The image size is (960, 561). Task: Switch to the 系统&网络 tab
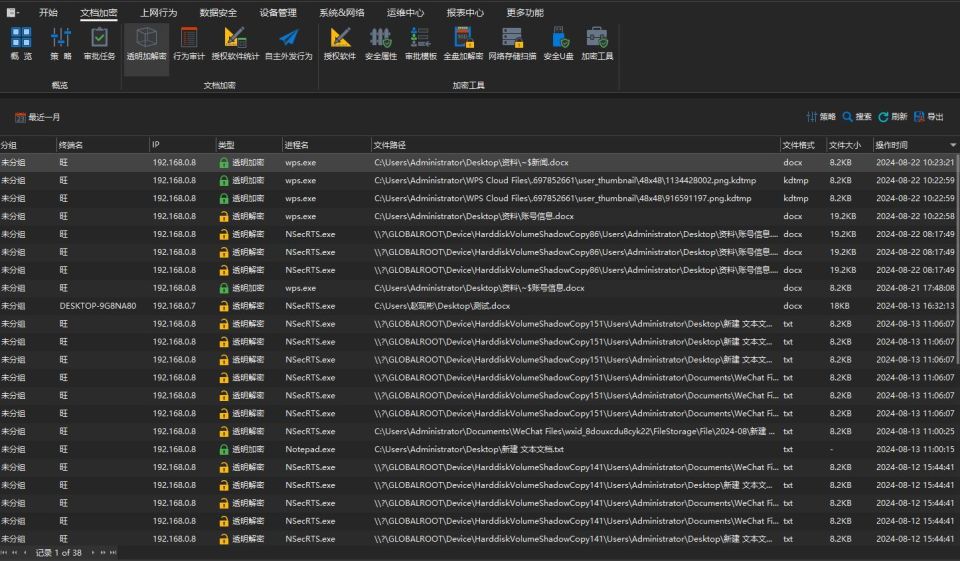tap(342, 12)
